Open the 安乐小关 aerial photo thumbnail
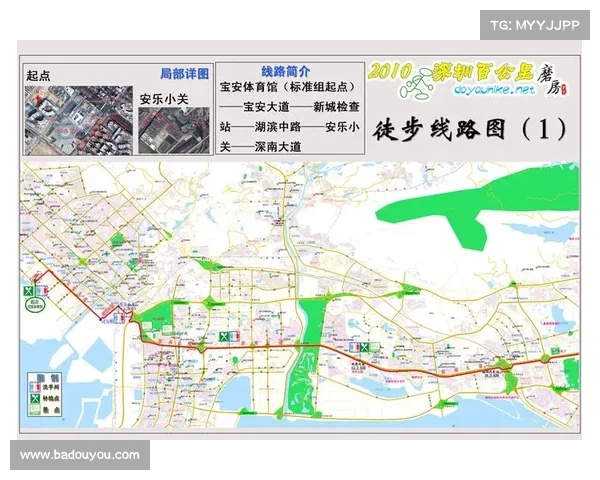The height and width of the screenshot is (480, 600). tap(174, 131)
